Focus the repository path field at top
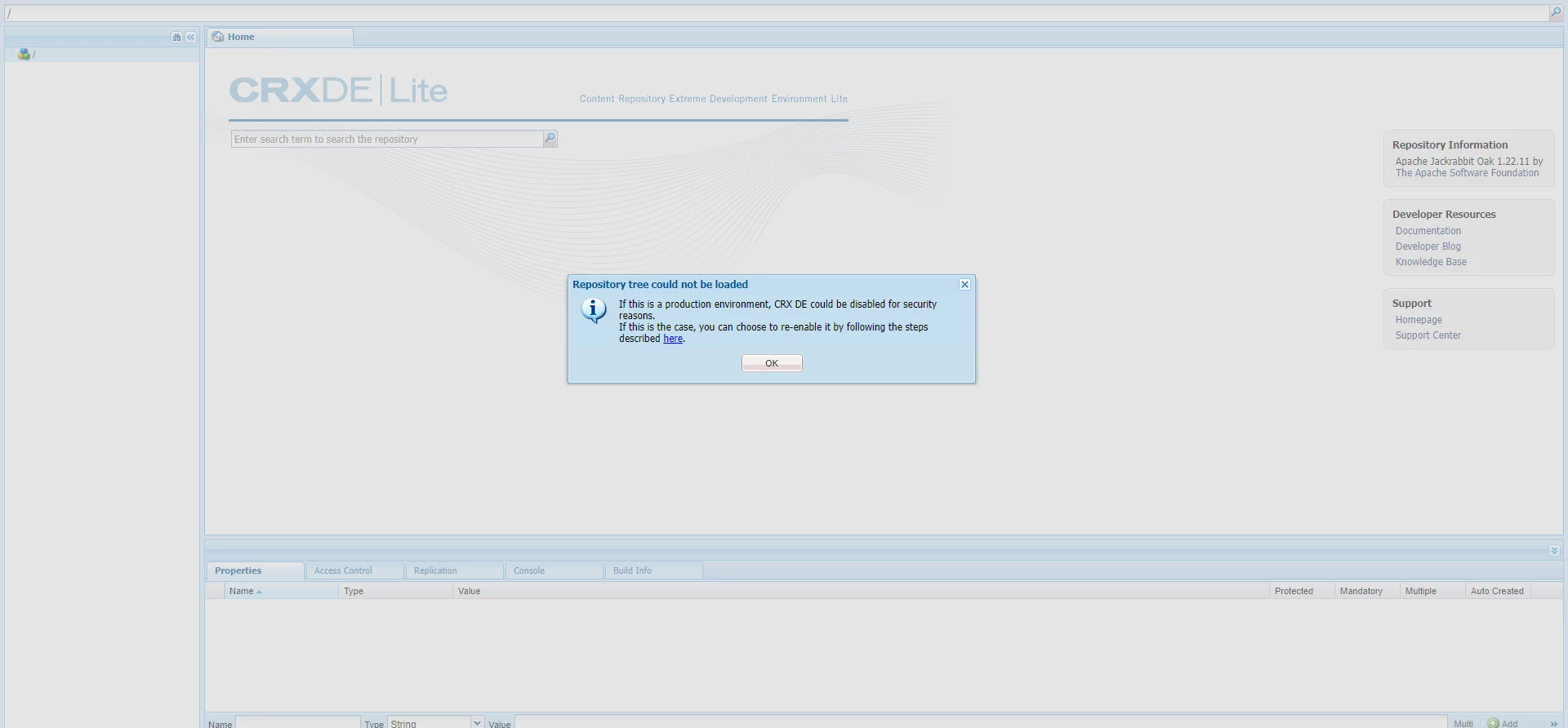 [x=776, y=14]
